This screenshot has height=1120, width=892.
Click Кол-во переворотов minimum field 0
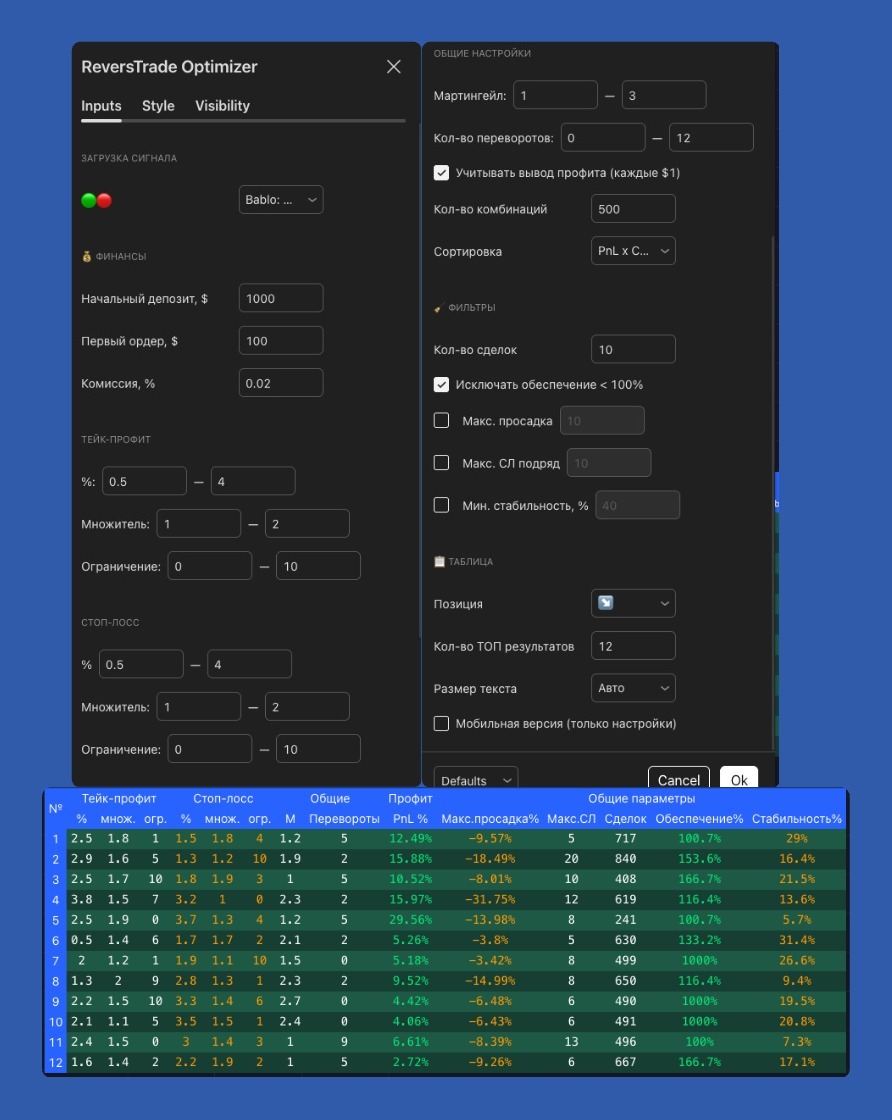603,138
